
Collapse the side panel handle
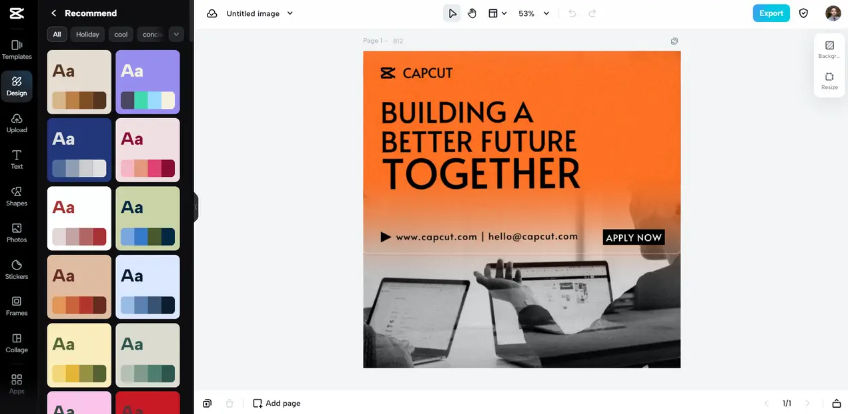pos(196,207)
